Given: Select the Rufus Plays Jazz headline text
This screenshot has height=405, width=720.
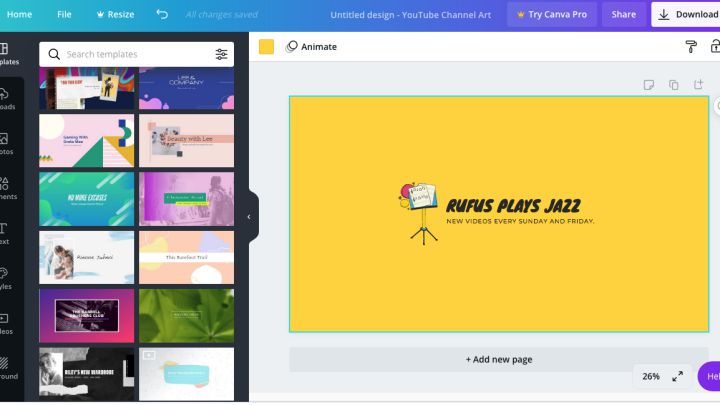Looking at the screenshot, I should [x=513, y=206].
